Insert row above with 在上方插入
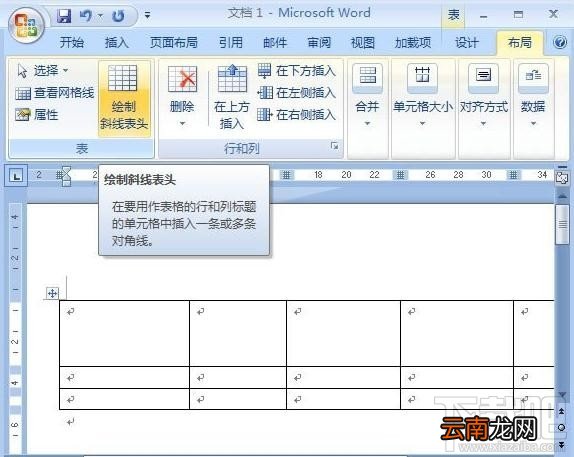This screenshot has height=457, width=574. point(231,97)
